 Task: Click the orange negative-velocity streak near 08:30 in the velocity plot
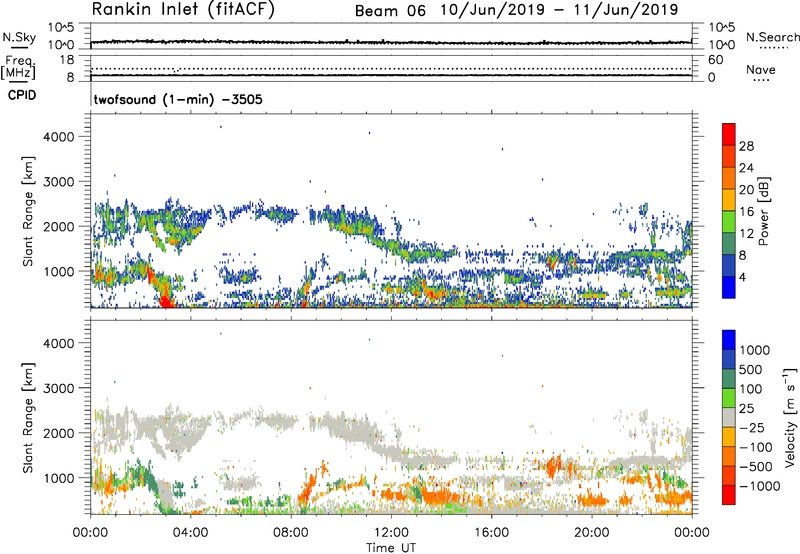(307, 491)
